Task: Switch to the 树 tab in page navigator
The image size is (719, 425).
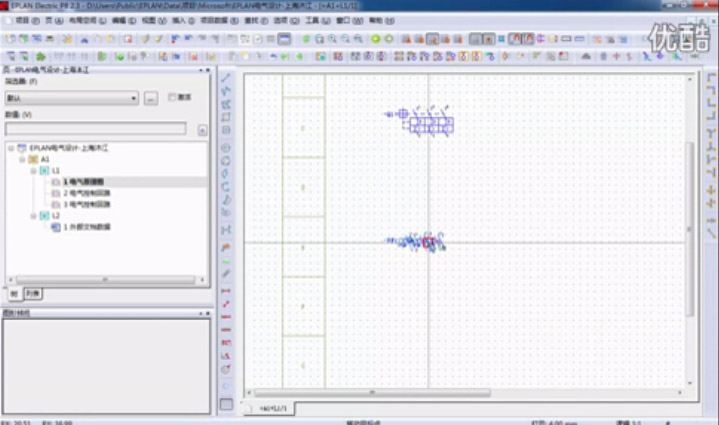Action: [x=15, y=294]
